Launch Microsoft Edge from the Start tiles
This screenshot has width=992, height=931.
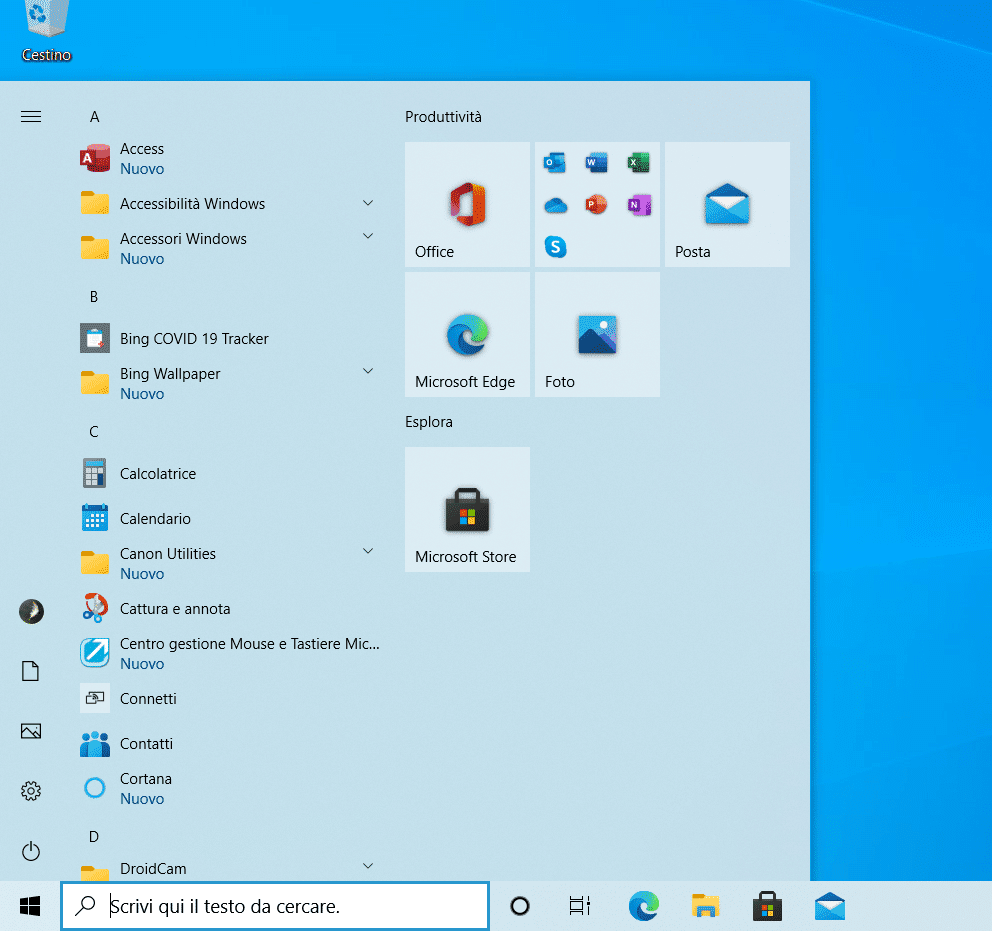click(x=467, y=335)
